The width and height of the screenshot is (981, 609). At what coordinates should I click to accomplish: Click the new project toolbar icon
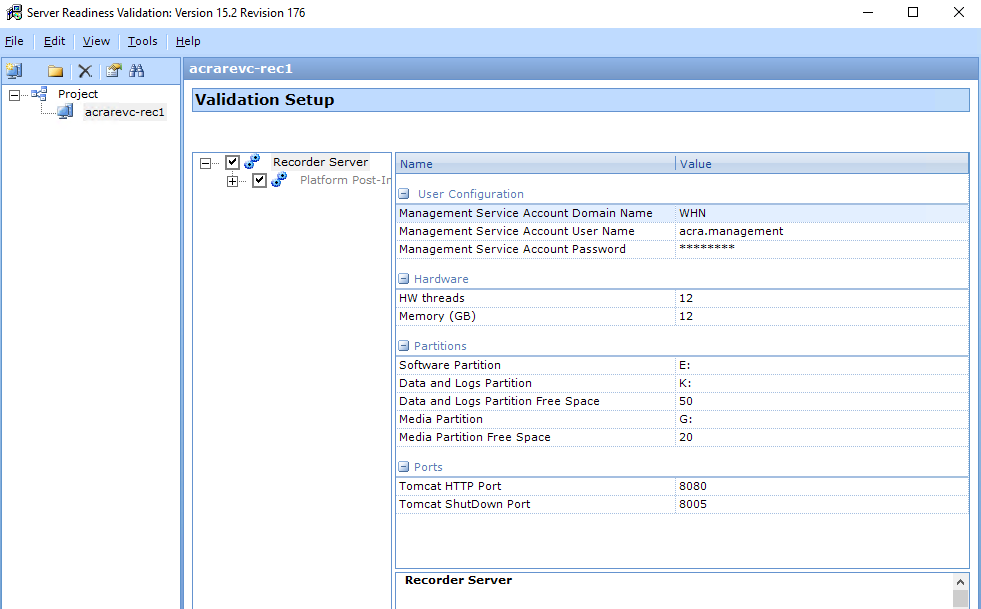13,70
